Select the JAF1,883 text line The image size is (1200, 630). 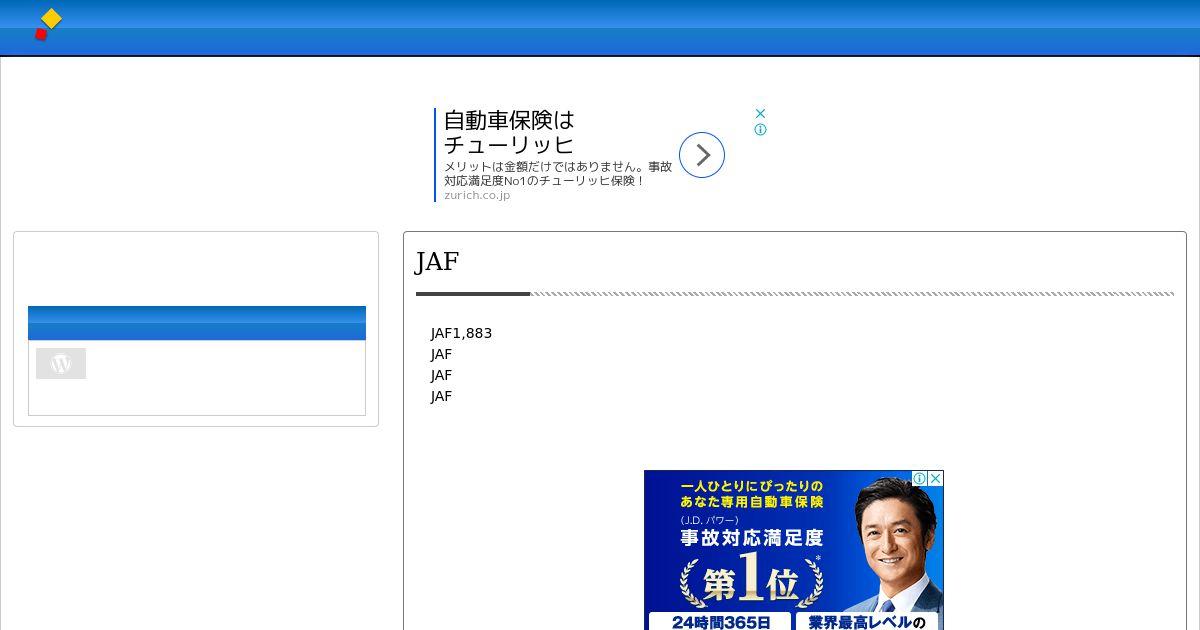click(x=461, y=333)
